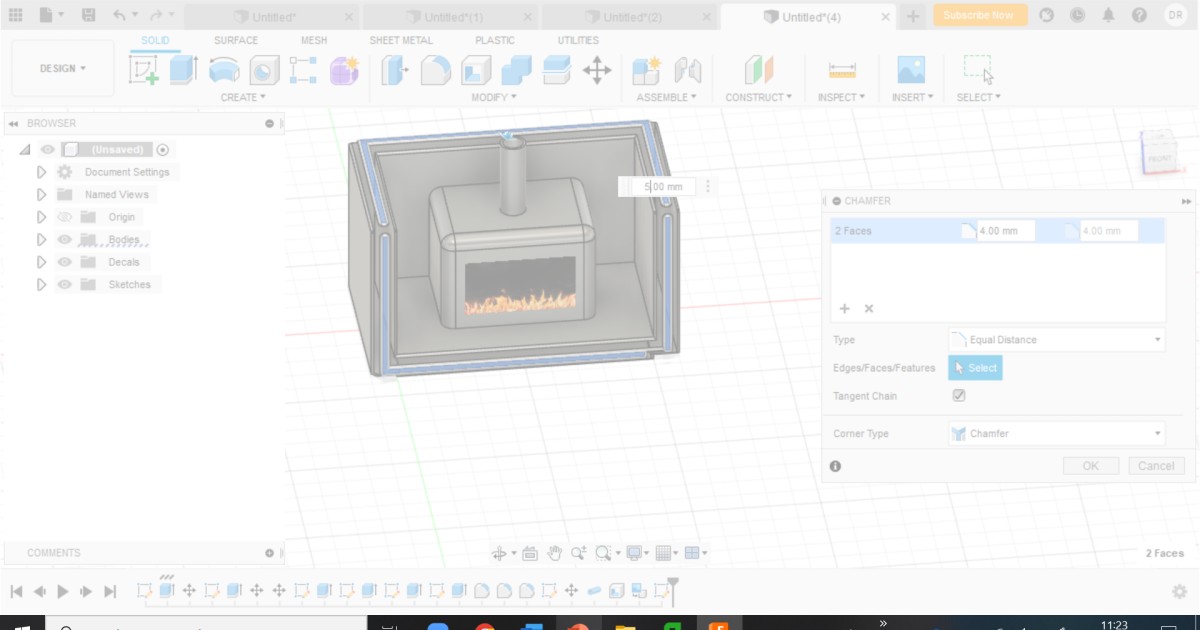
Task: Open the Press Pull modify tool
Action: (392, 70)
